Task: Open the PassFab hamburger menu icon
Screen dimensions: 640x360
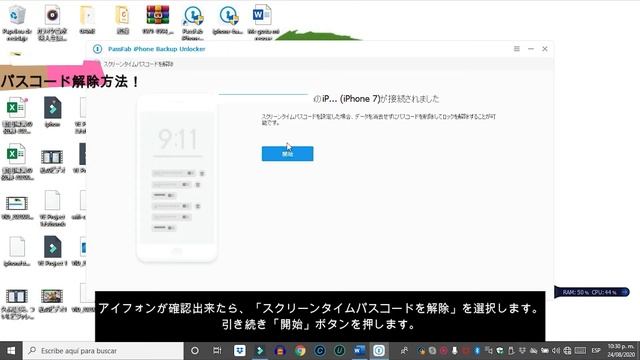Action: point(517,49)
